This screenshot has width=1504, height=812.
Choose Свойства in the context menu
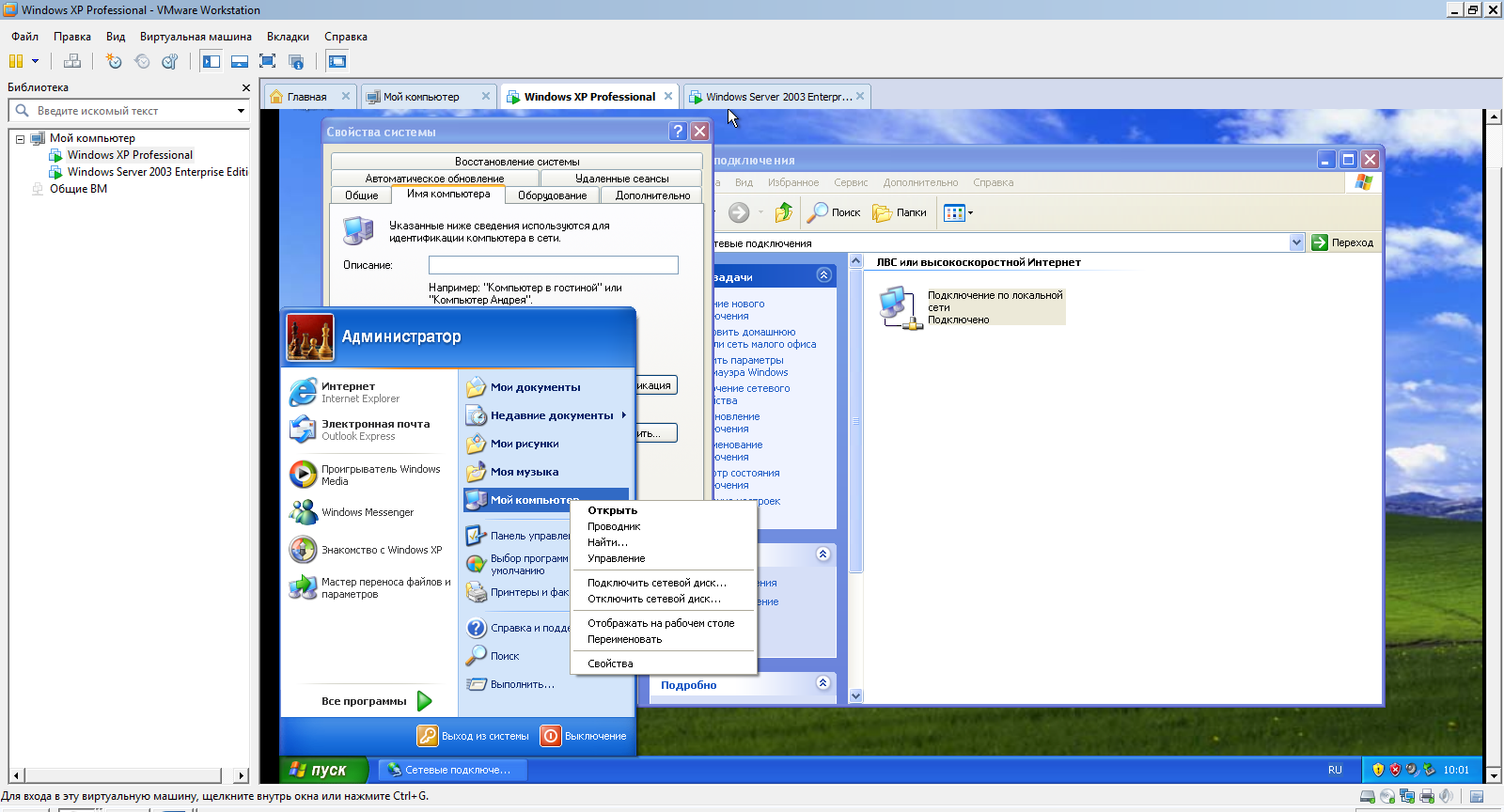tap(664, 664)
